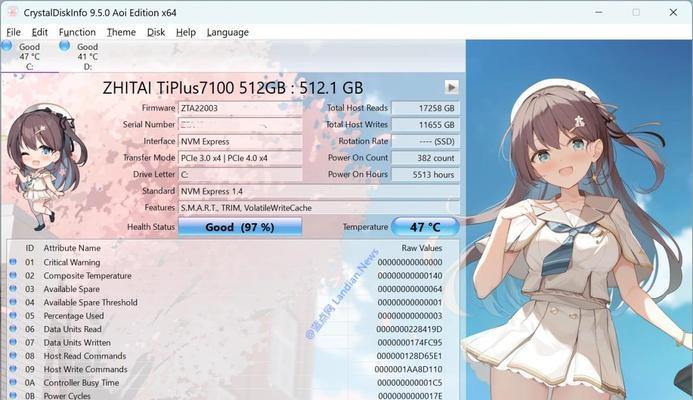Click the status dot for Available Spare Threshold
The width and height of the screenshot is (693, 400).
click(13, 302)
